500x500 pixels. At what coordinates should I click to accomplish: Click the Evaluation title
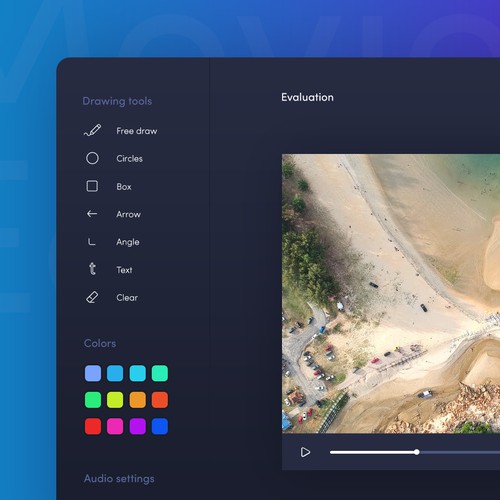coord(307,97)
